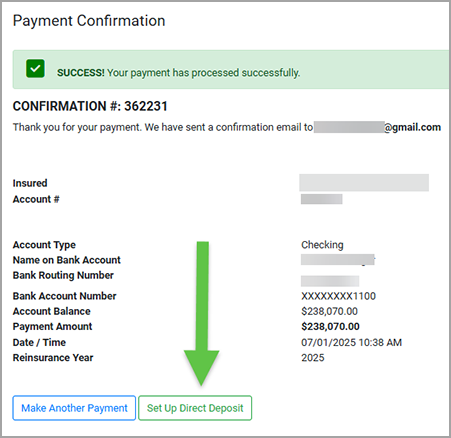Click the SUCCESS payment processed message
Screen dimensions: 451x438
[x=178, y=73]
